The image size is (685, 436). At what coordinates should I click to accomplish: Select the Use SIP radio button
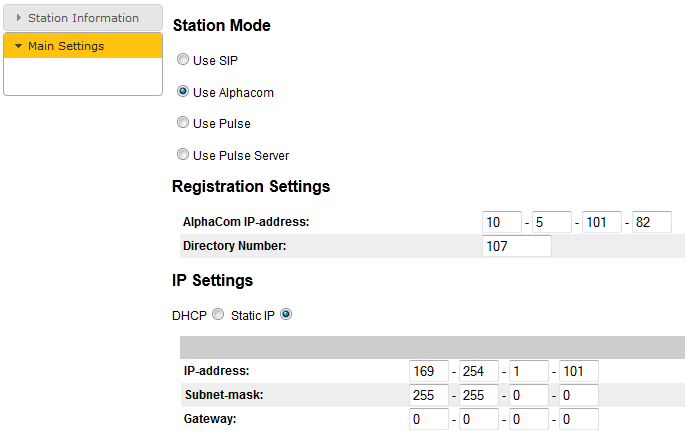183,60
